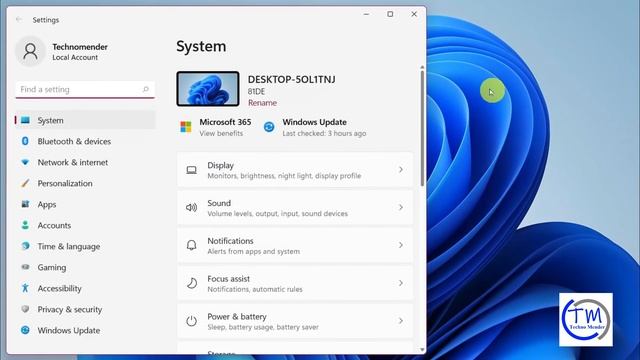Click the System monitor icon in sidebar
The image size is (640, 360).
pyautogui.click(x=25, y=120)
